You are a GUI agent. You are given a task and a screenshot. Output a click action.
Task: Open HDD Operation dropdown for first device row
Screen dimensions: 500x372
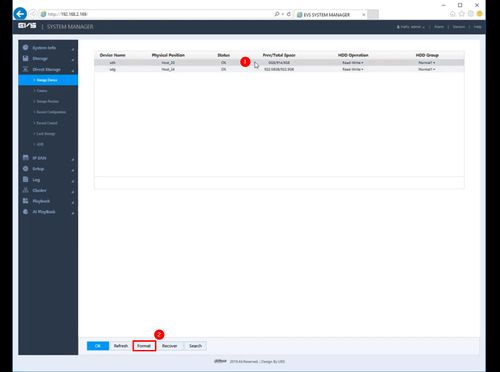[353, 63]
